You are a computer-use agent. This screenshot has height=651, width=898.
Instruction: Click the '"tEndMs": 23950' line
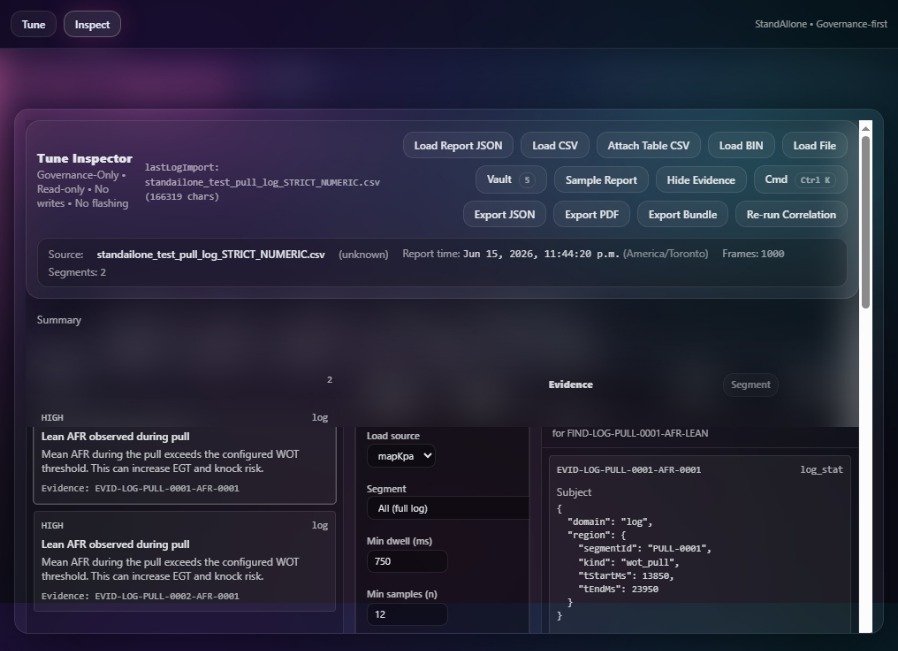618,589
